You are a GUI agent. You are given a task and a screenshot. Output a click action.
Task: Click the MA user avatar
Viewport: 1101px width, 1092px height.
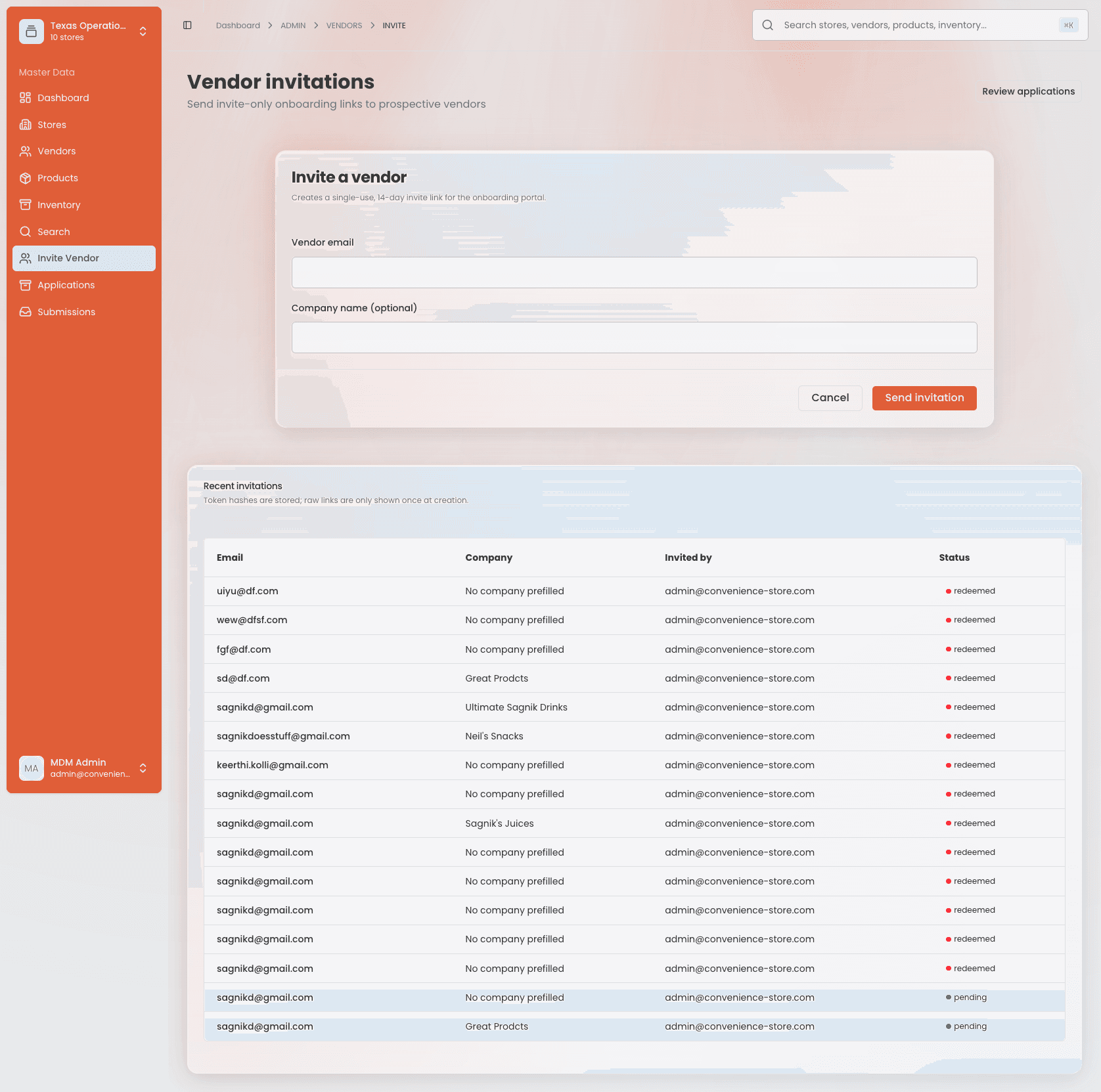32,768
